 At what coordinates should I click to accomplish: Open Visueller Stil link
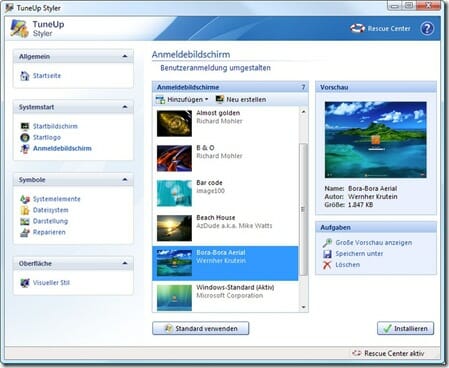pyautogui.click(x=51, y=283)
